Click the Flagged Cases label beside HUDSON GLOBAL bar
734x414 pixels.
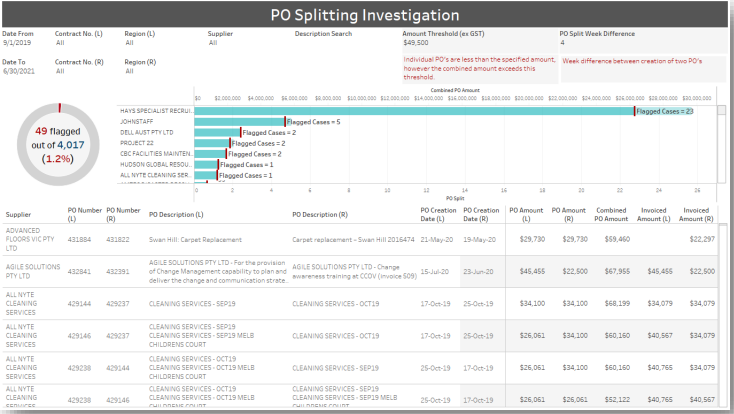coord(247,165)
